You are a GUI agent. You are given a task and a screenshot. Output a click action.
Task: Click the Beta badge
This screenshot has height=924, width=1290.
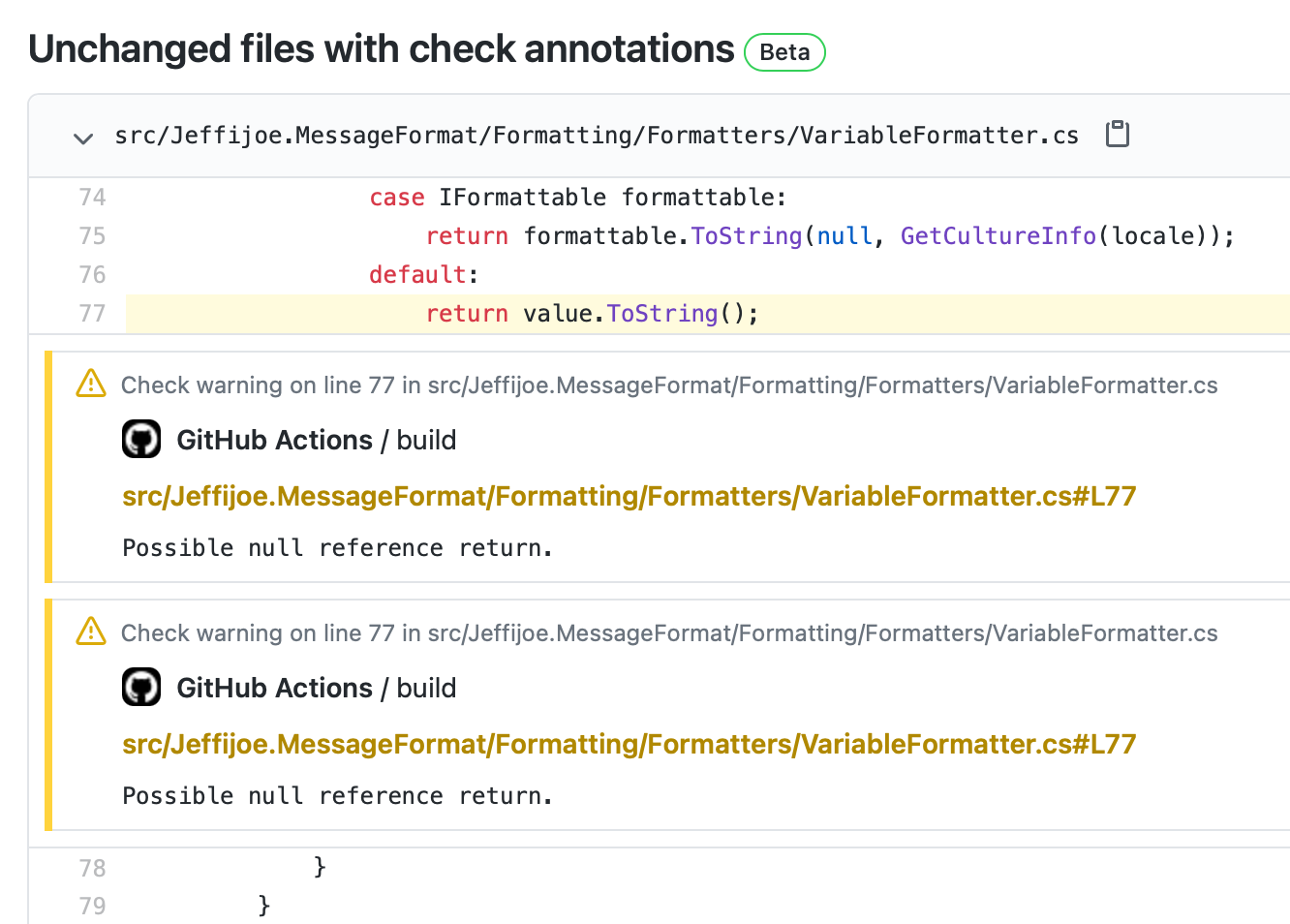(784, 52)
